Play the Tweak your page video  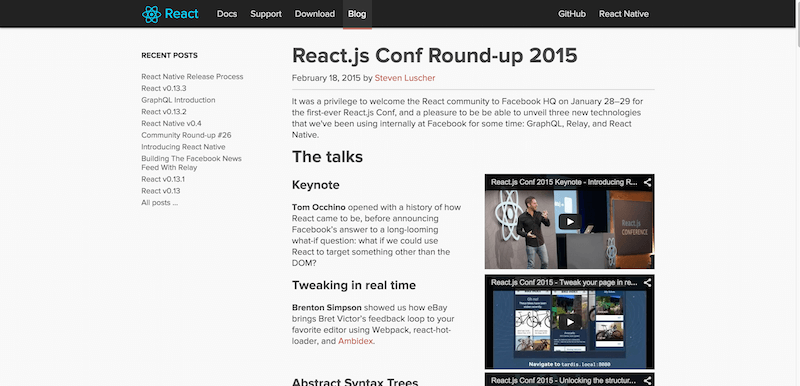pos(569,322)
